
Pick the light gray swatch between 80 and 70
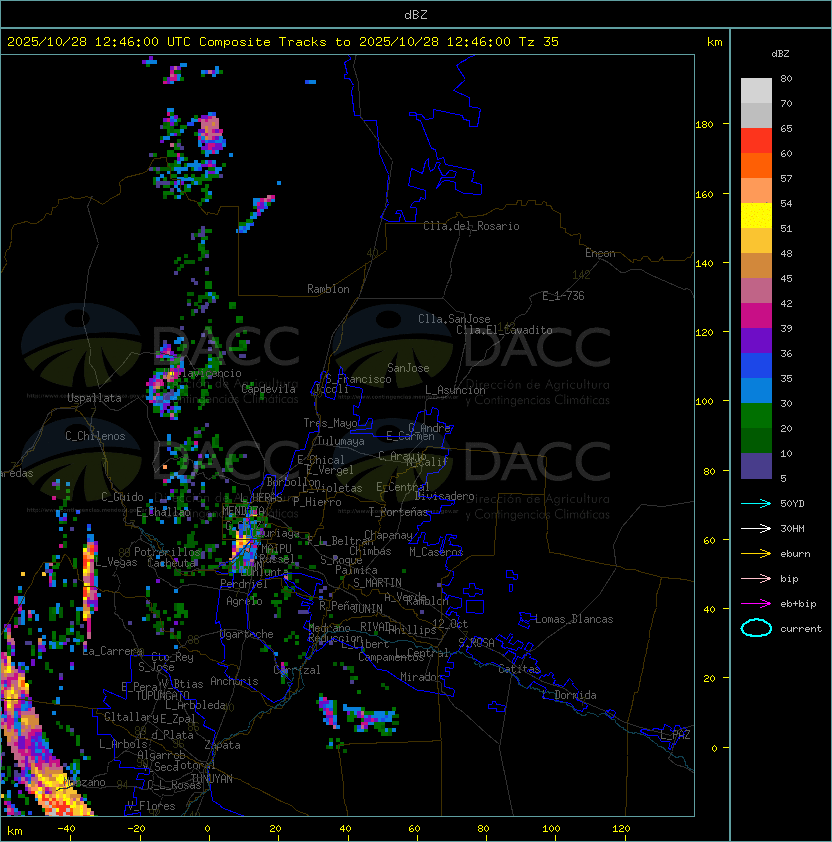[x=756, y=91]
